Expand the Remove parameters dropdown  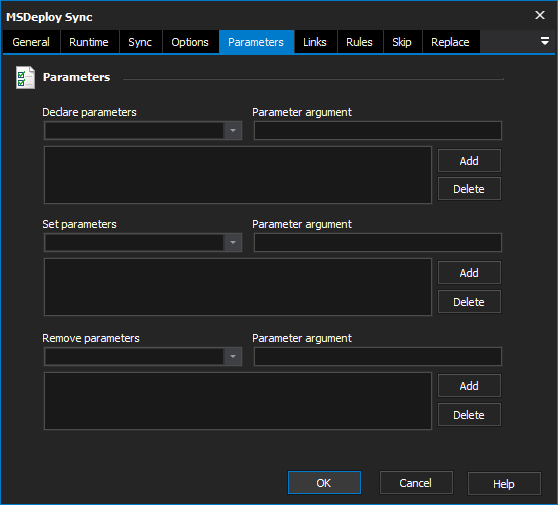click(x=233, y=357)
